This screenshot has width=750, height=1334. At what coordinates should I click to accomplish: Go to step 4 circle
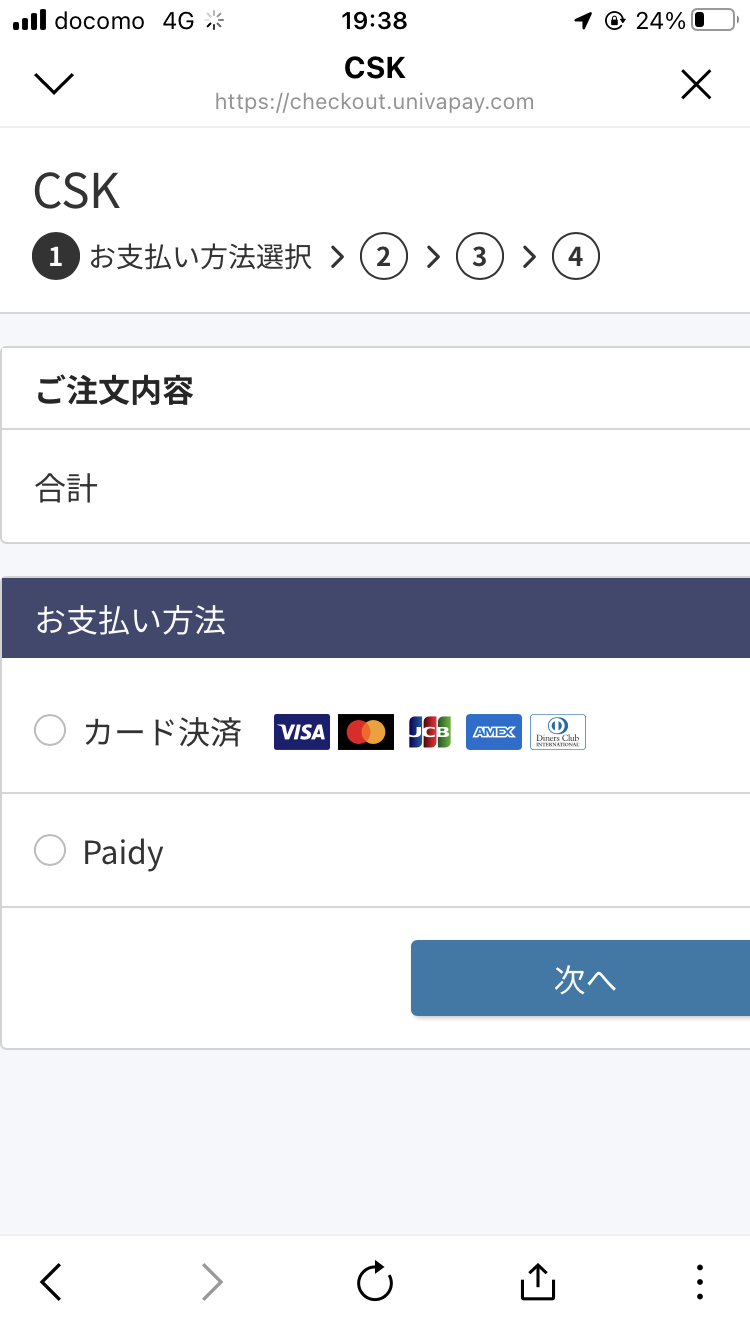[576, 257]
